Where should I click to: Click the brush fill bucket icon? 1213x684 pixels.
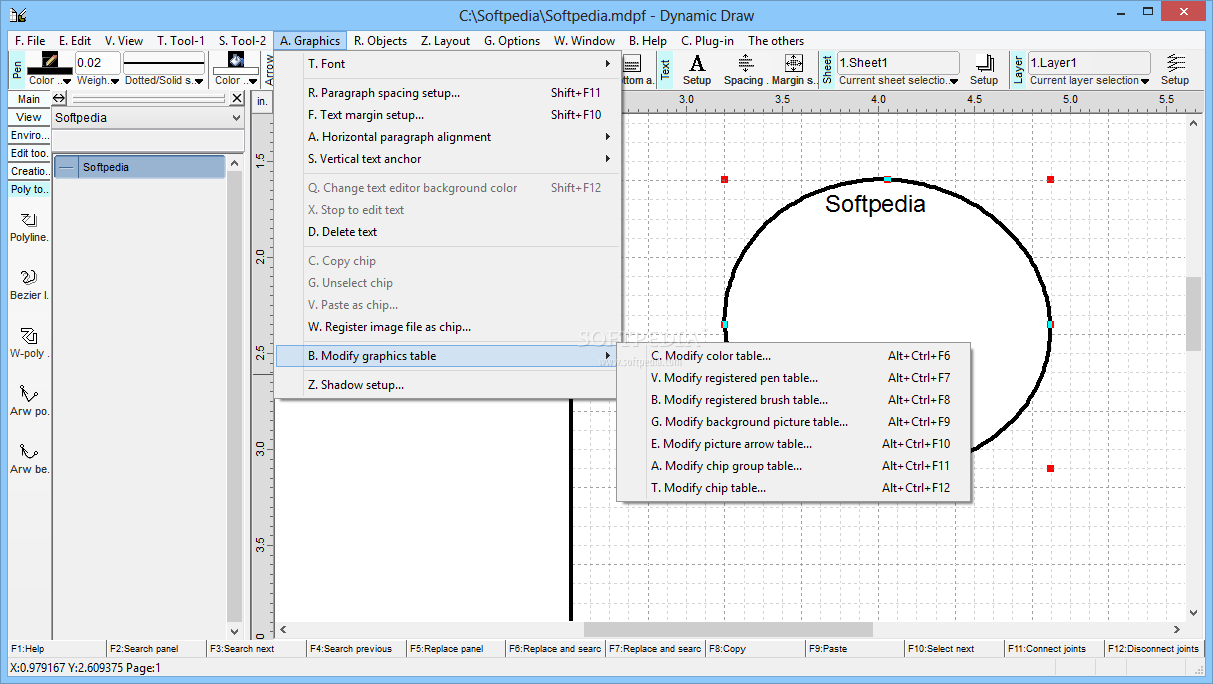[236, 59]
